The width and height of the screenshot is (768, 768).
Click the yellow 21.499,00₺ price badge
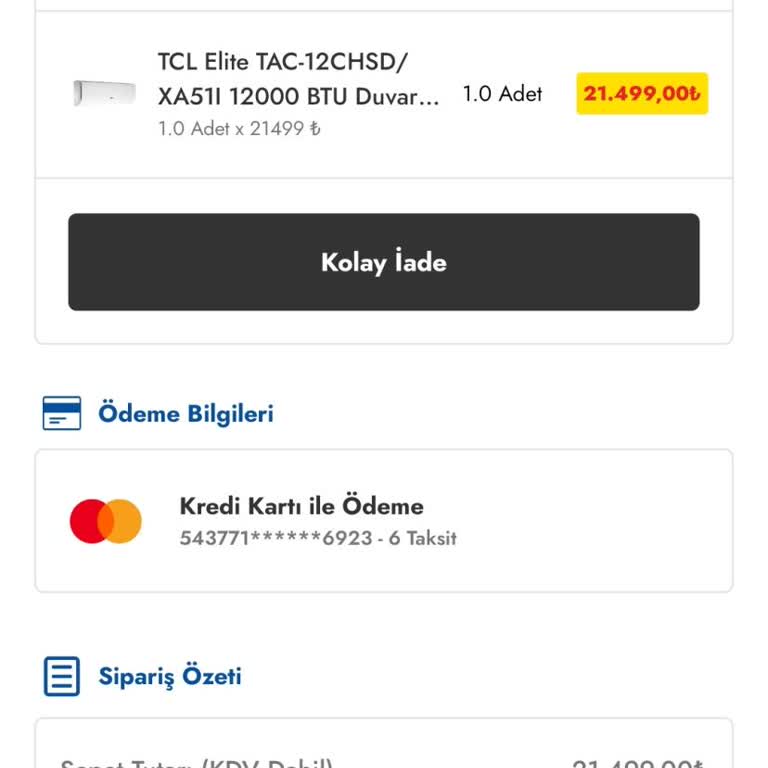tap(642, 94)
